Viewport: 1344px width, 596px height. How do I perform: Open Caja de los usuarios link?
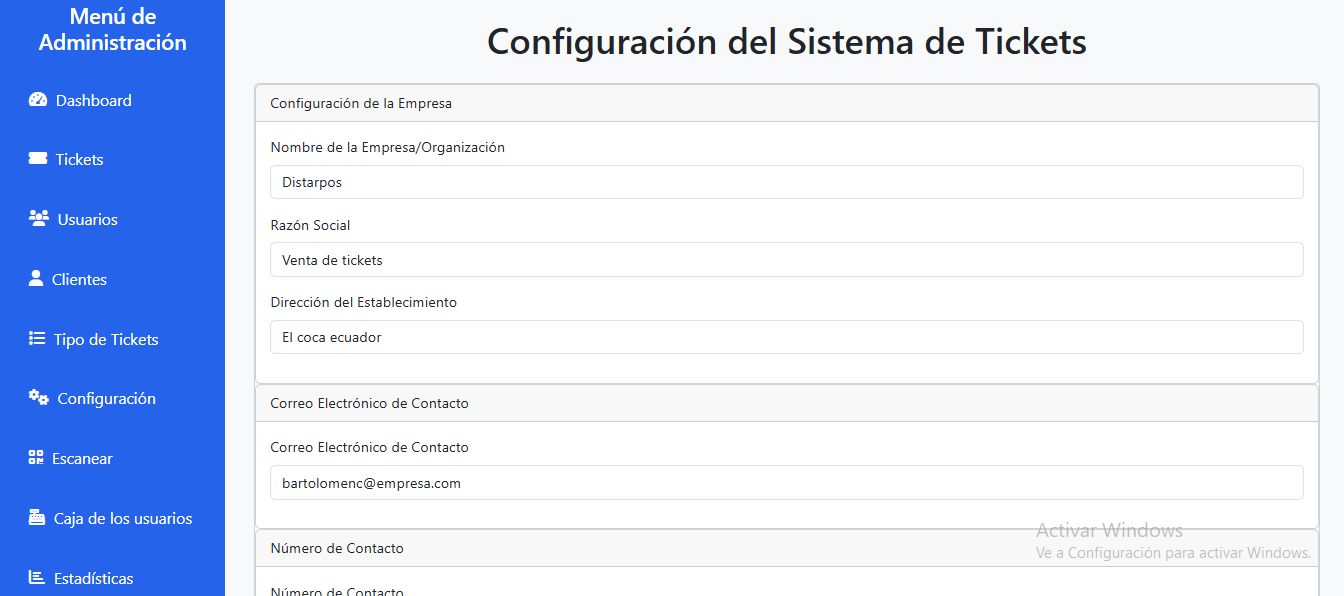123,518
